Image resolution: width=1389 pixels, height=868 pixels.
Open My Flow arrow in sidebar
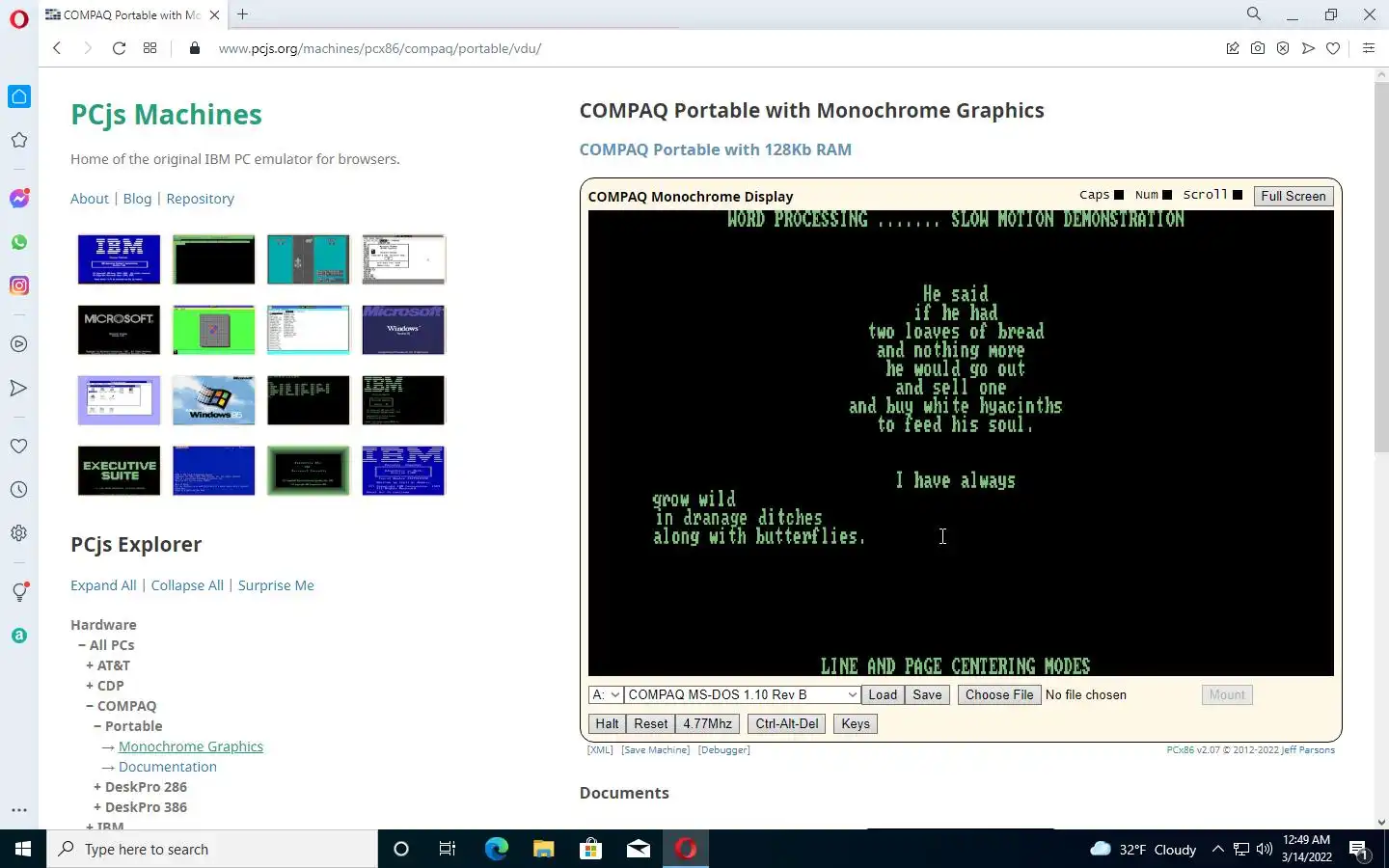(x=19, y=388)
